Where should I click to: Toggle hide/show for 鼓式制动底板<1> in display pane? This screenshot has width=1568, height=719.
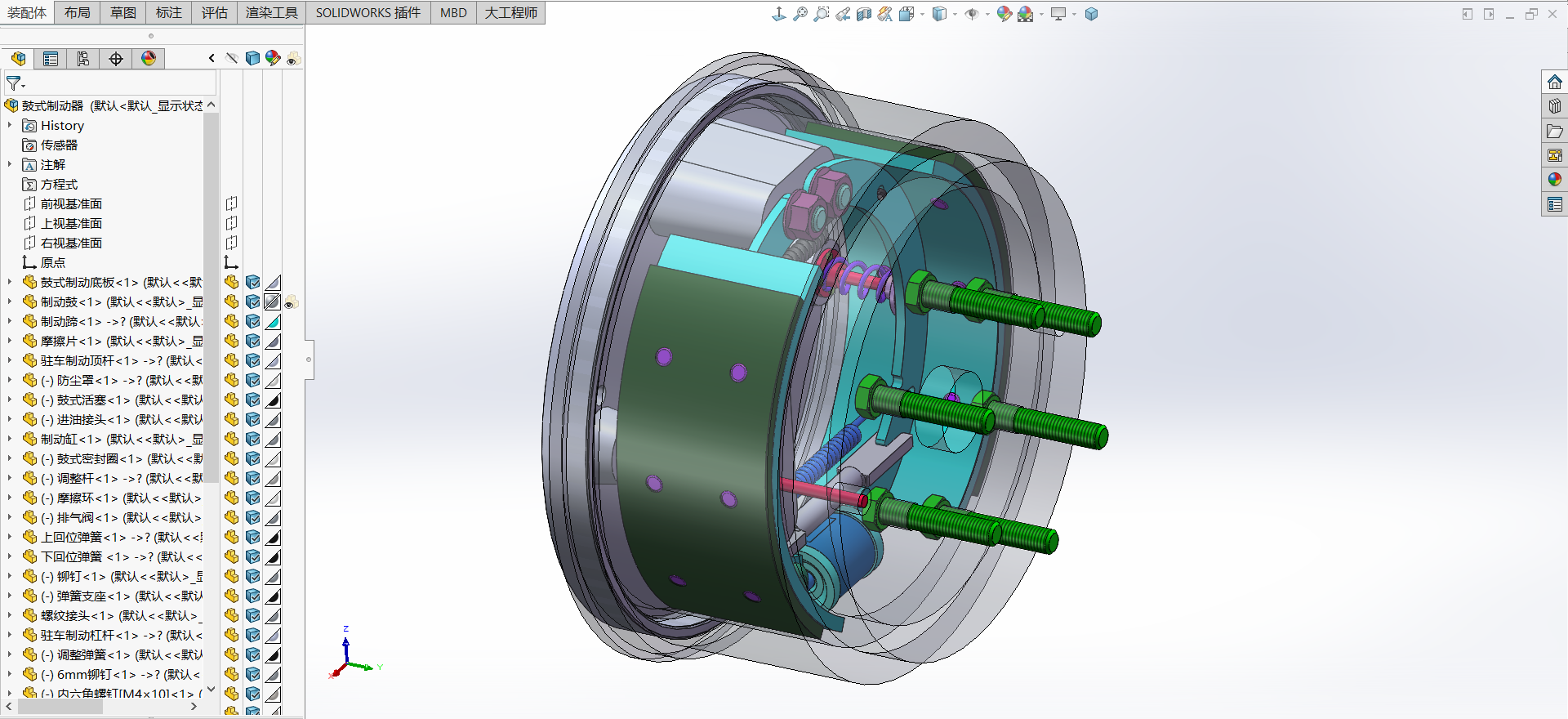tap(232, 282)
